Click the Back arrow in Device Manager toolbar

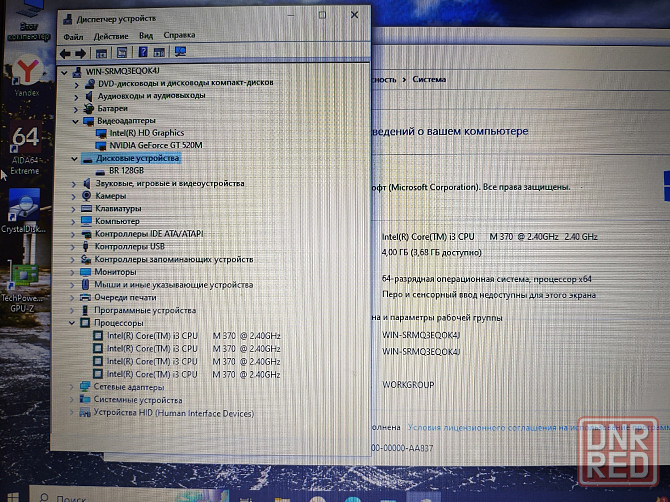(66, 53)
